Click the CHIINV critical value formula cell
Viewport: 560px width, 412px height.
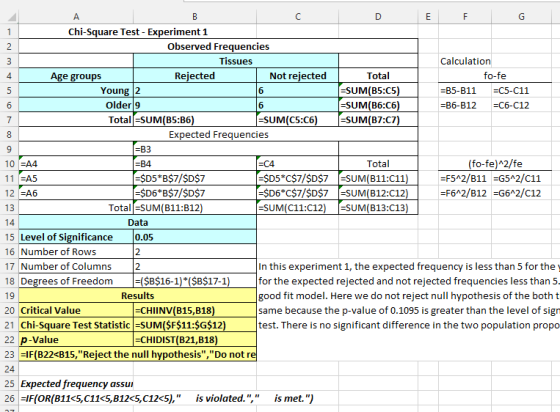tap(195, 310)
